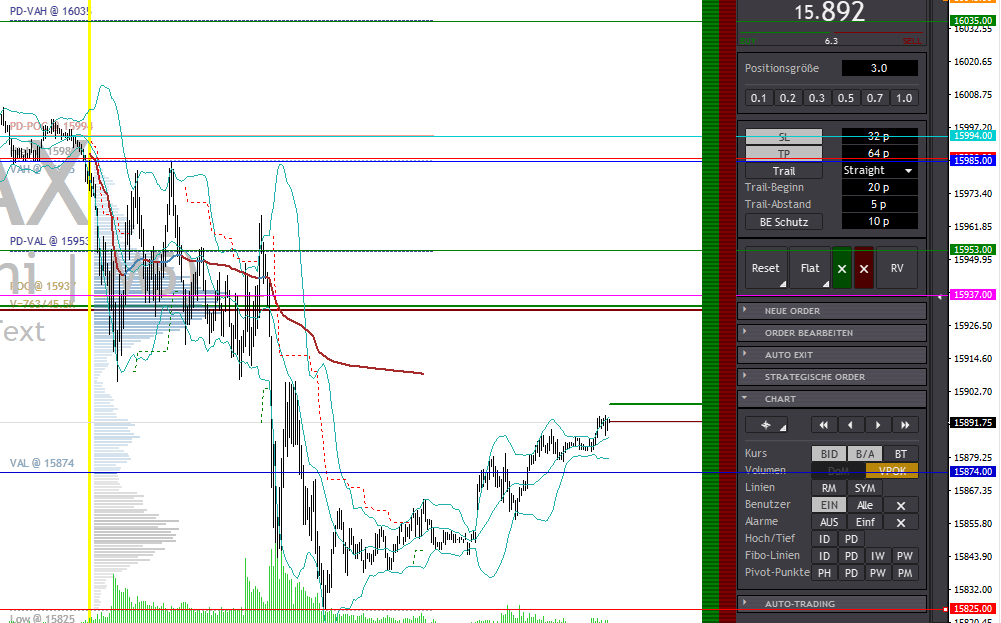The image size is (1001, 623).
Task: Select position size preset 0.5
Action: click(x=845, y=97)
